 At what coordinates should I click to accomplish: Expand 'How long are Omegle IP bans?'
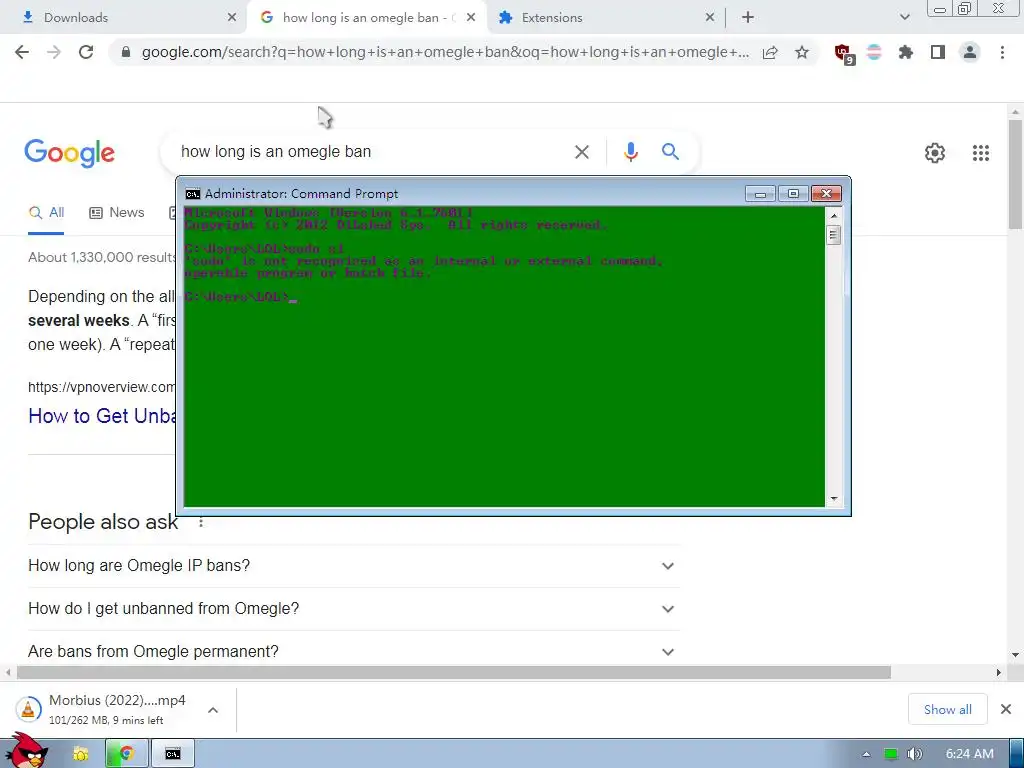pos(353,566)
